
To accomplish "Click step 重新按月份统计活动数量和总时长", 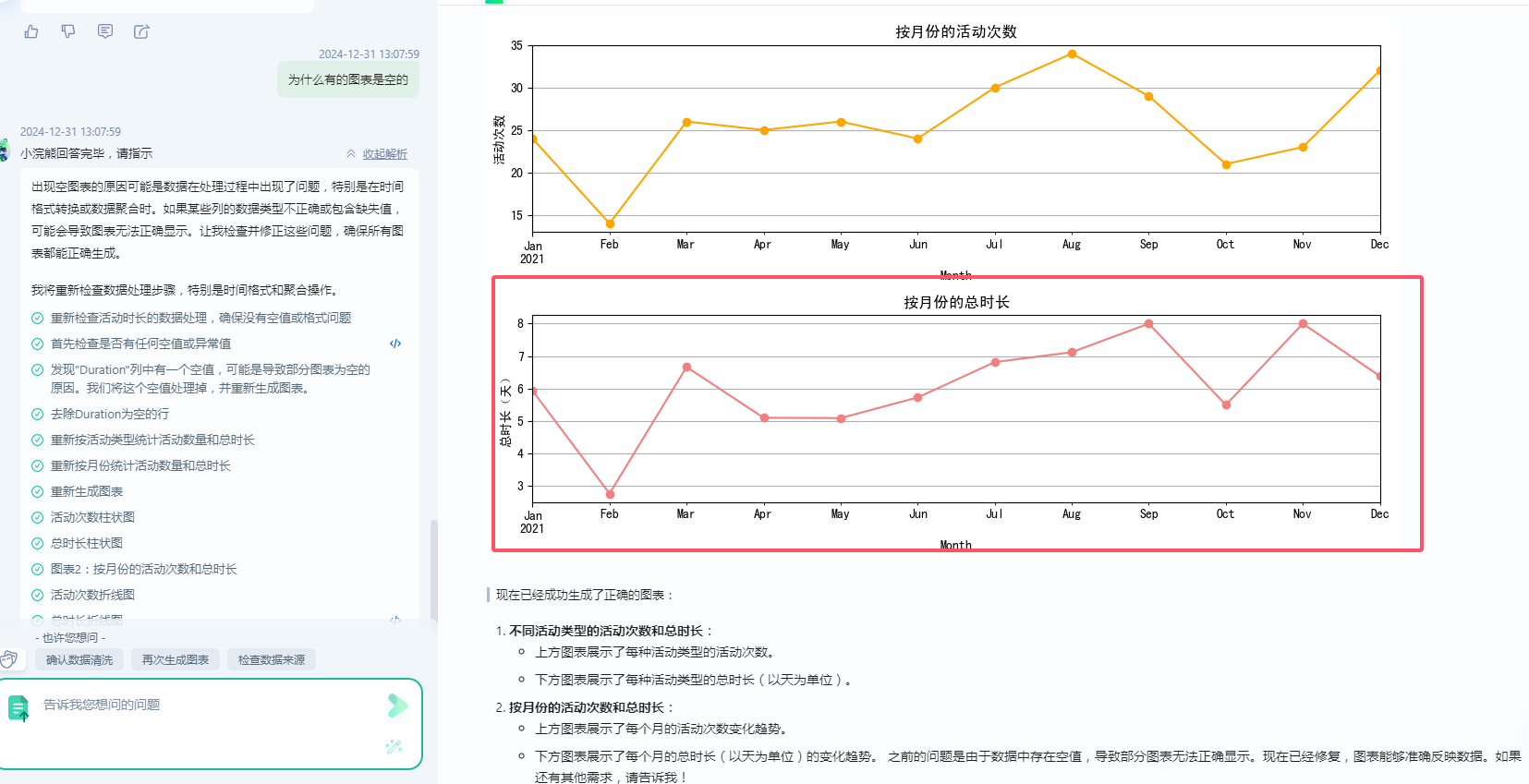I will click(140, 465).
